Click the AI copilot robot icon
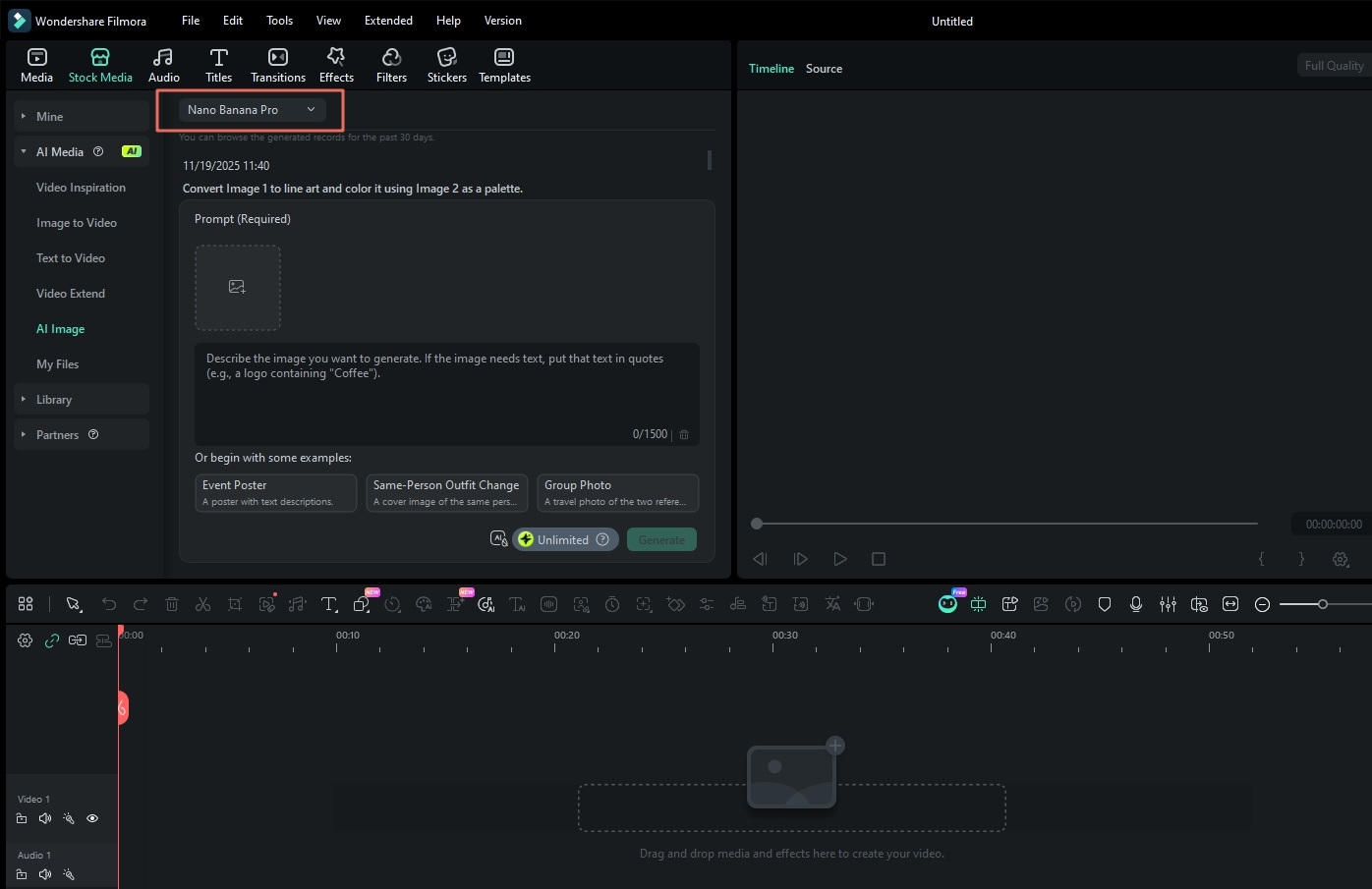 pos(947,604)
